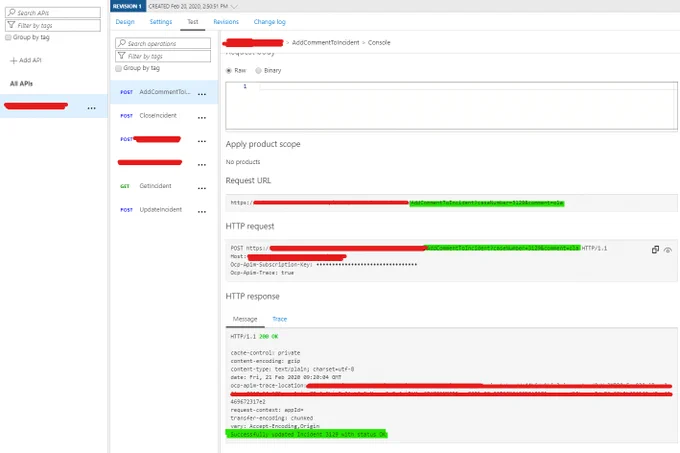Image resolution: width=680 pixels, height=453 pixels.
Task: Click the 200 OK status text
Action: point(268,336)
